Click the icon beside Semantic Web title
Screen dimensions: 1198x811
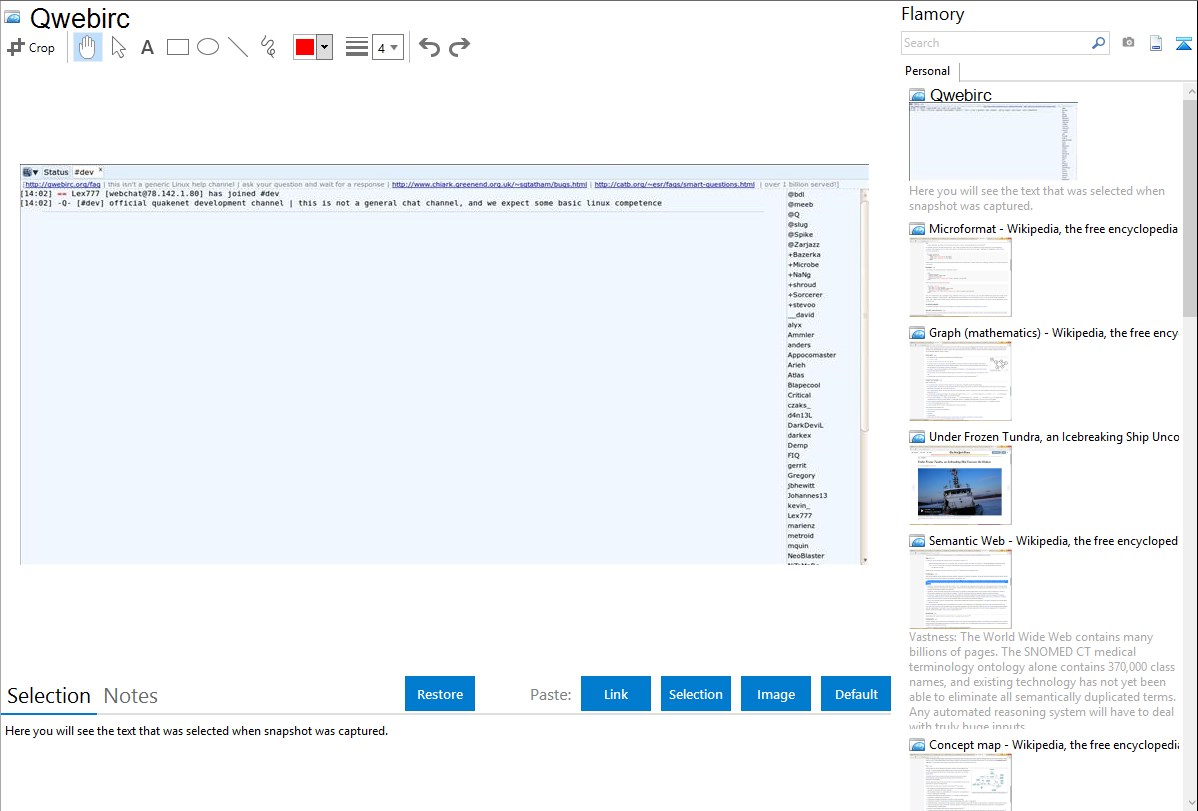[x=918, y=541]
